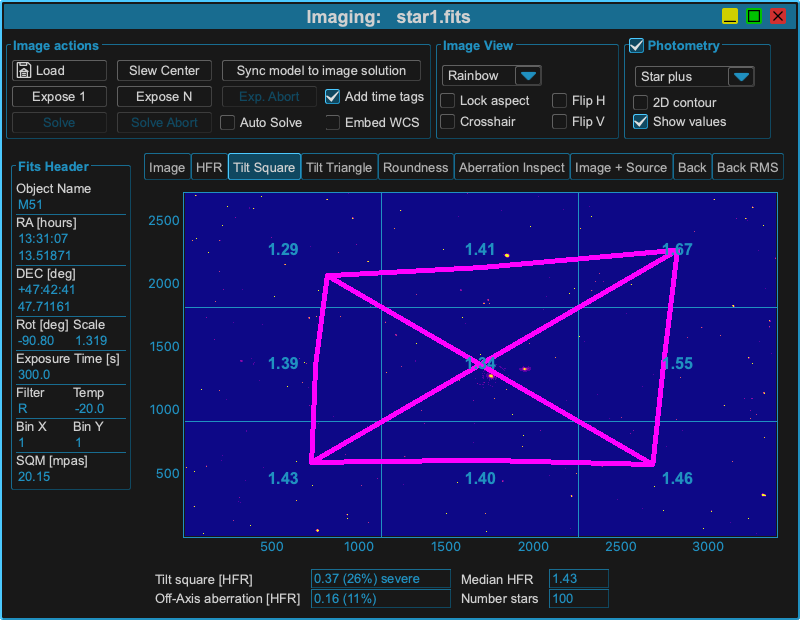Screen dimensions: 800x620
Task: Toggle the Photometry group checkbox
Action: [636, 45]
